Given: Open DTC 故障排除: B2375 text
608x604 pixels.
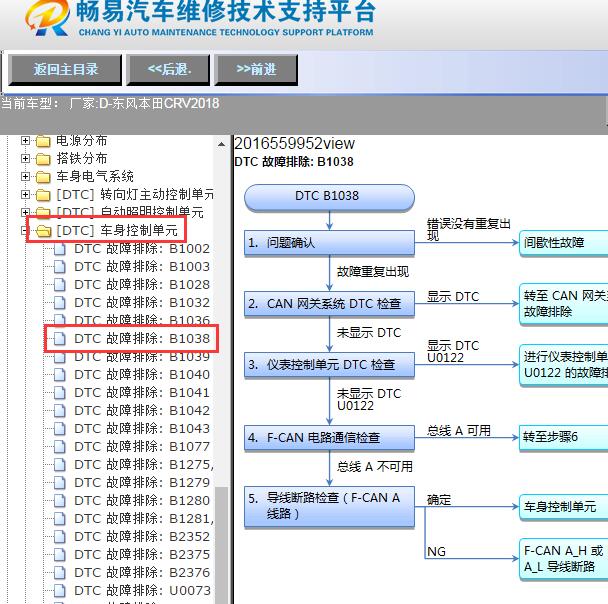Looking at the screenshot, I should (x=142, y=554).
